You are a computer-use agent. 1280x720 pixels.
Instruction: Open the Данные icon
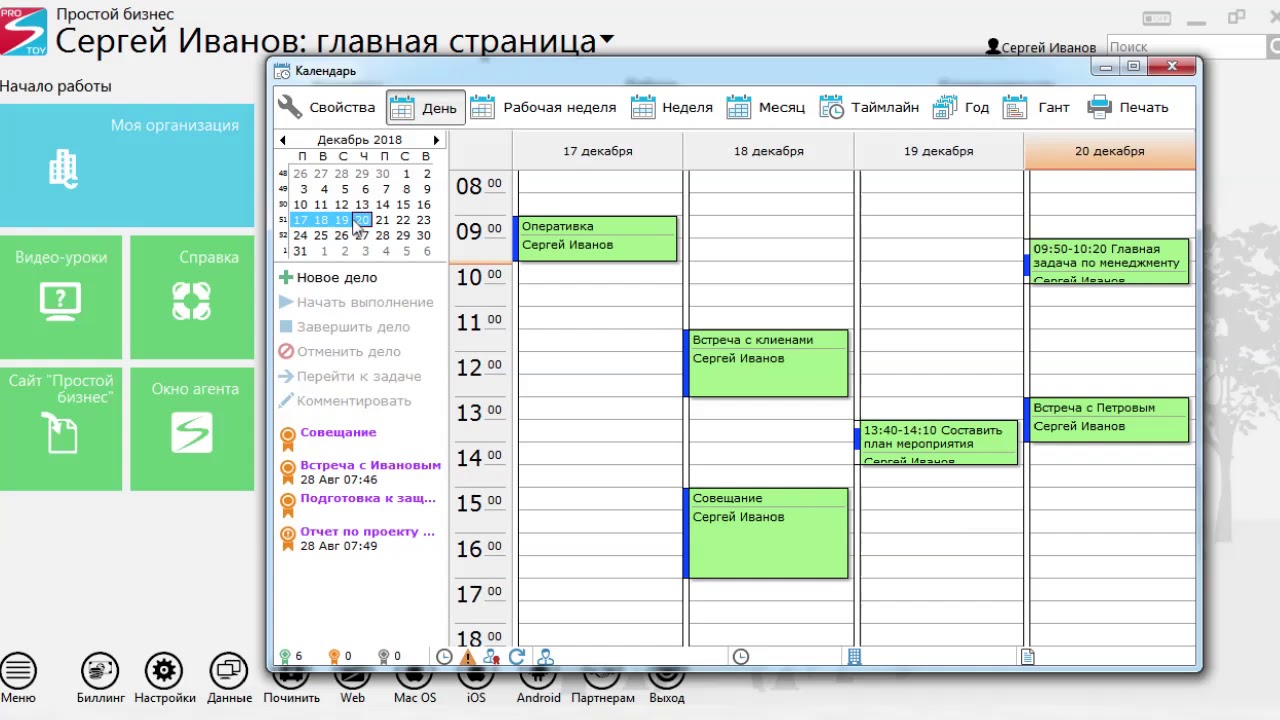229,679
